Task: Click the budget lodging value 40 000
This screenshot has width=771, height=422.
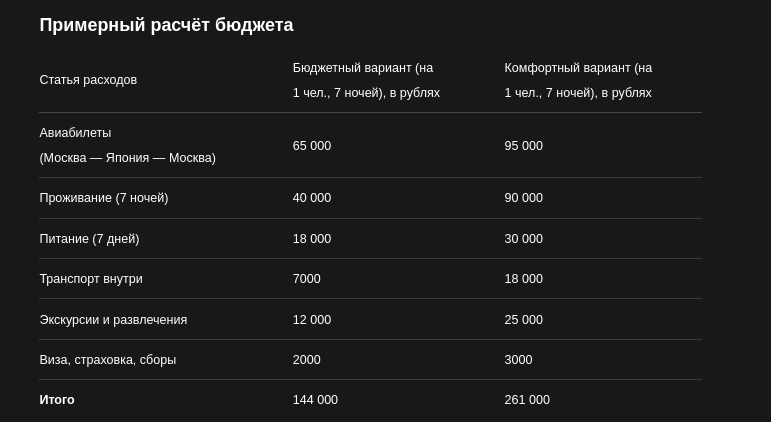Action: (x=312, y=198)
